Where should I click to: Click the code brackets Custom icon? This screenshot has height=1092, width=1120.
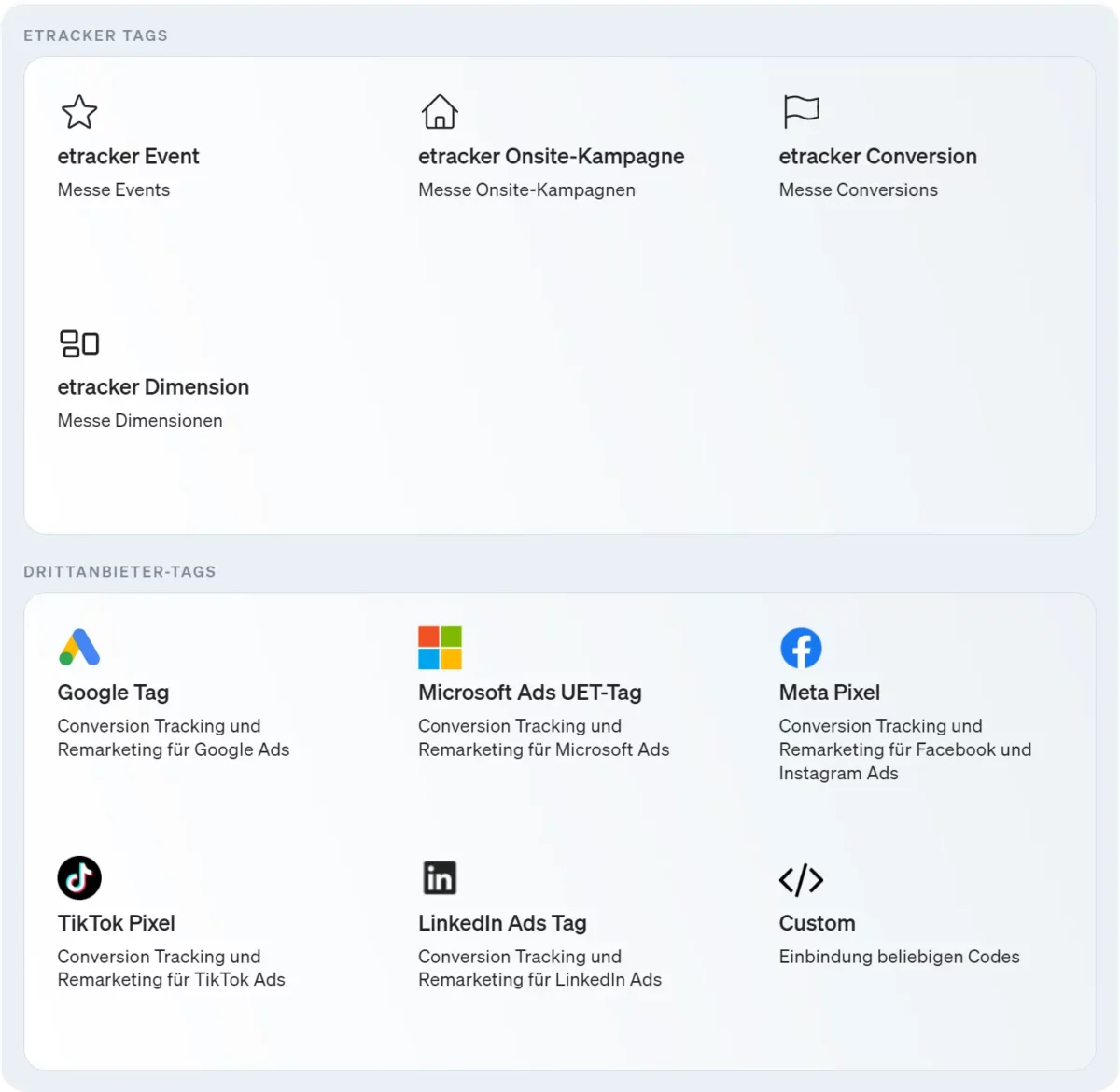click(x=801, y=879)
